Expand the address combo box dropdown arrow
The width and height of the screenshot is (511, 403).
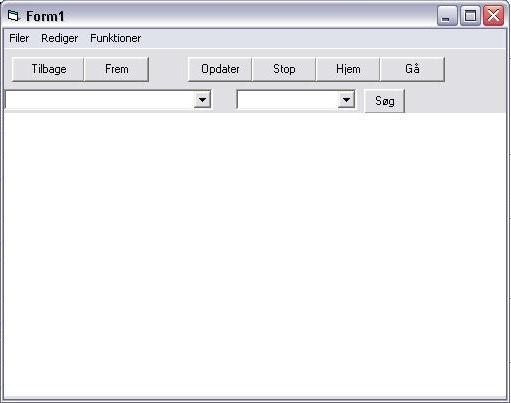[202, 100]
